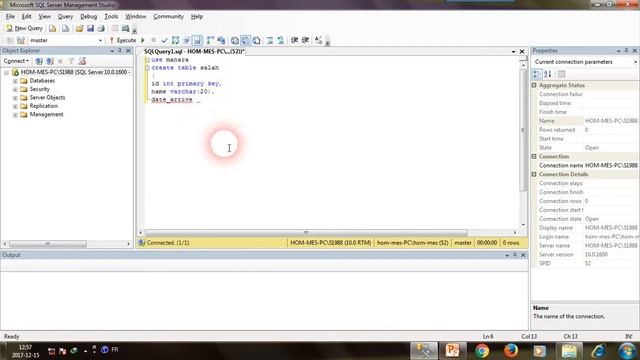
Task: Open a Database Engine Query from the toolbar
Action: (53, 28)
